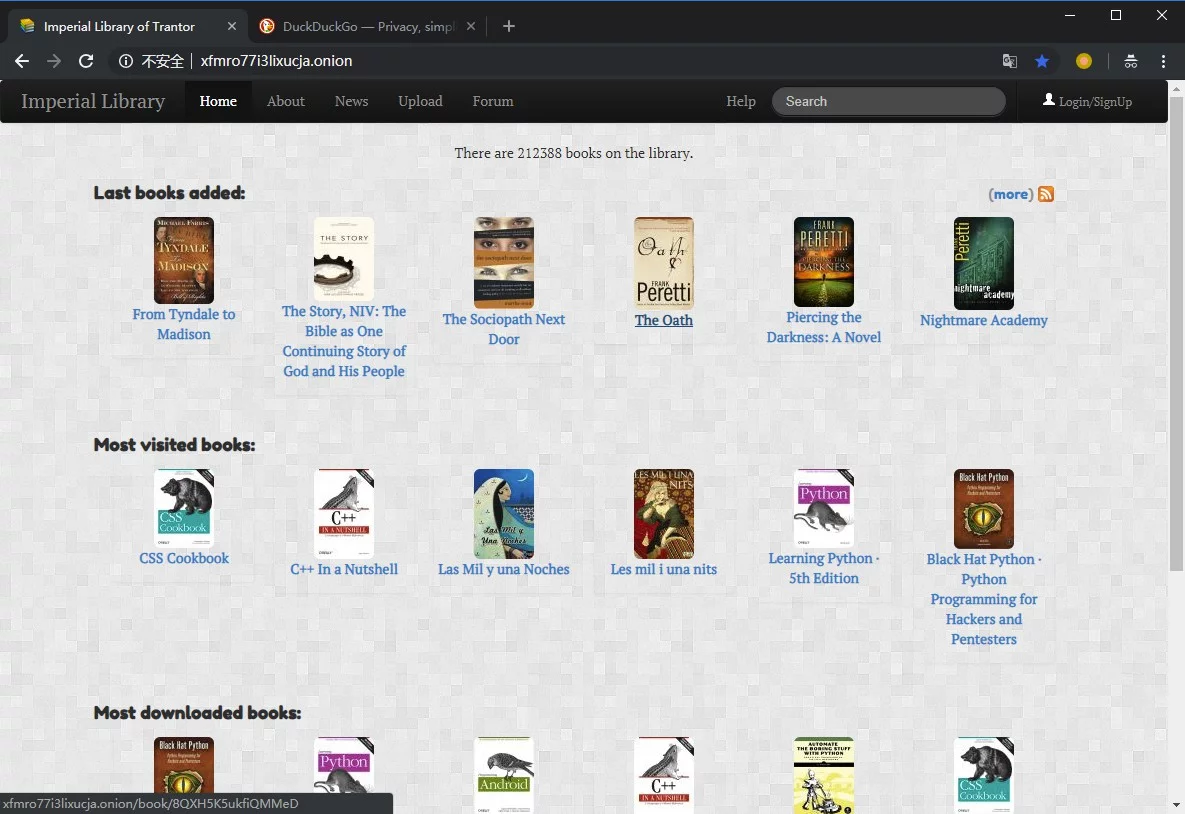Open Nightmare Academy title link
The height and width of the screenshot is (814, 1185).
[983, 320]
